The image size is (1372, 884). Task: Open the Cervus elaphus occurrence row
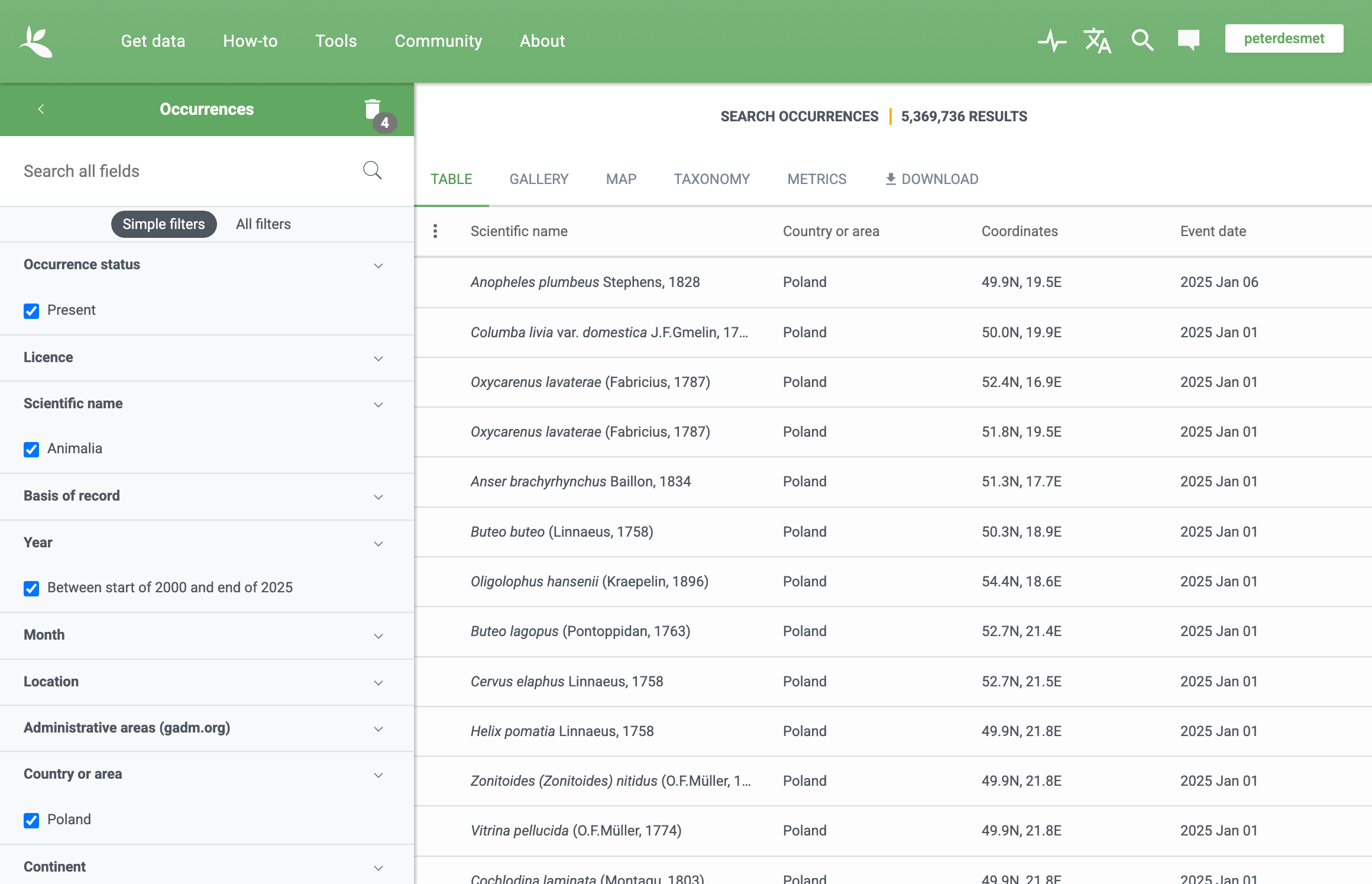[x=893, y=682]
